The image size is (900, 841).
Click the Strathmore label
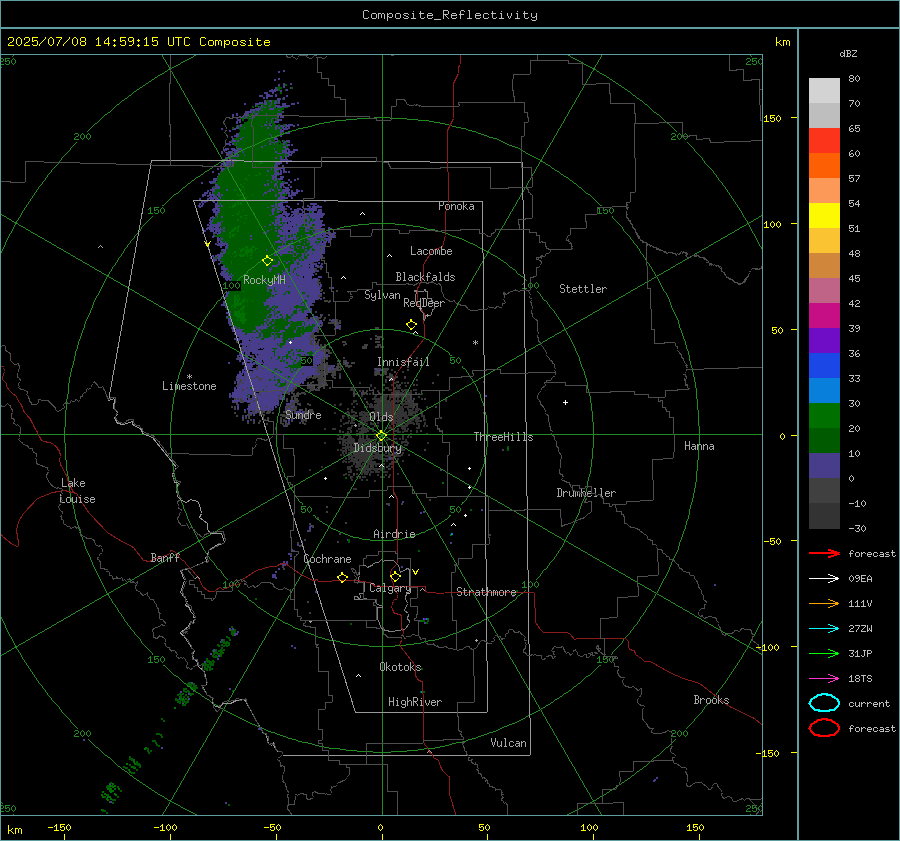[x=486, y=592]
